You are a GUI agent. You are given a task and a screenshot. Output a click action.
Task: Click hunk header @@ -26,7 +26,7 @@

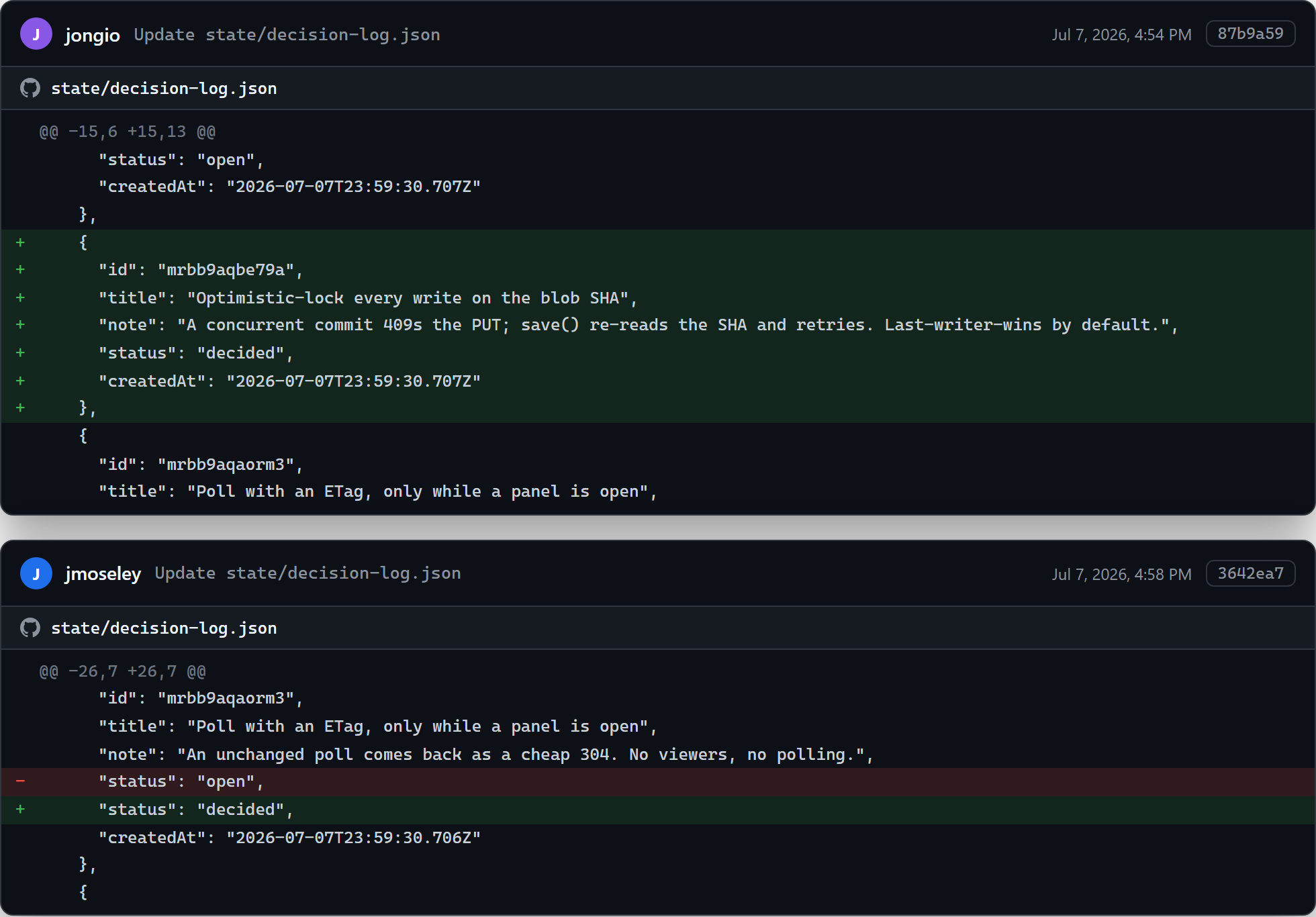122,671
